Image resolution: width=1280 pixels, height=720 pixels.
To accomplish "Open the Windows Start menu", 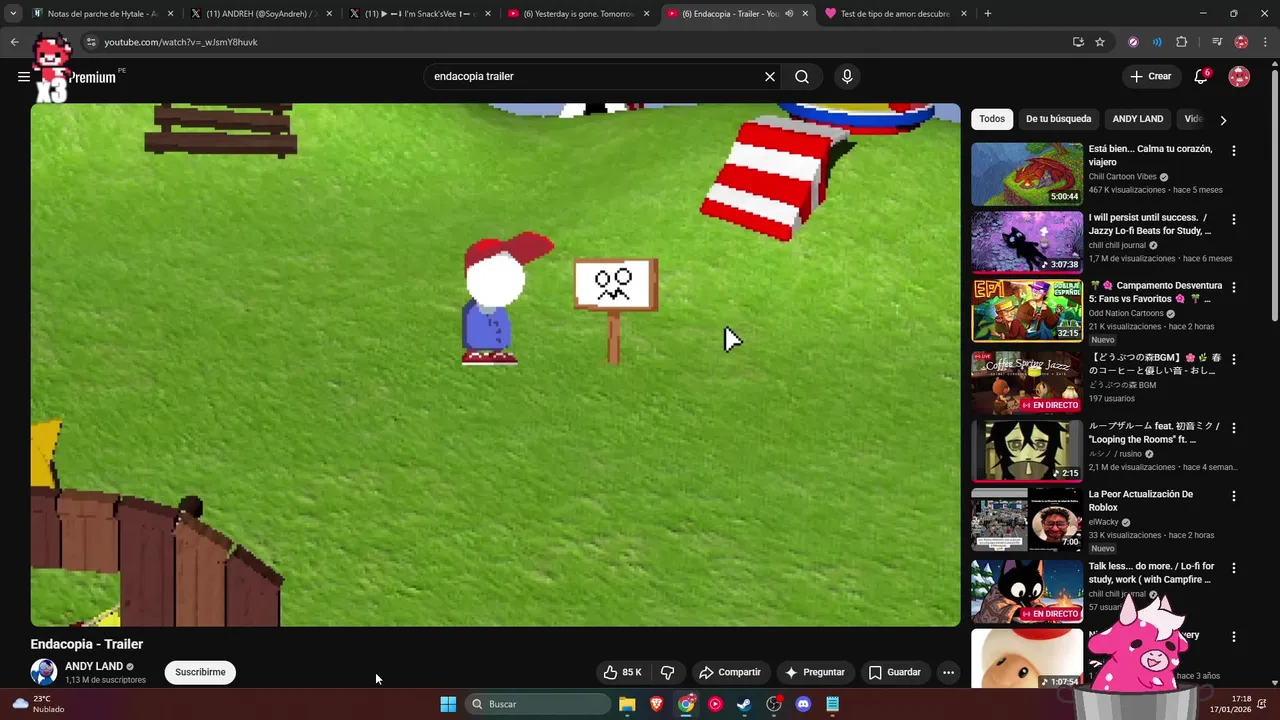I will tap(448, 704).
